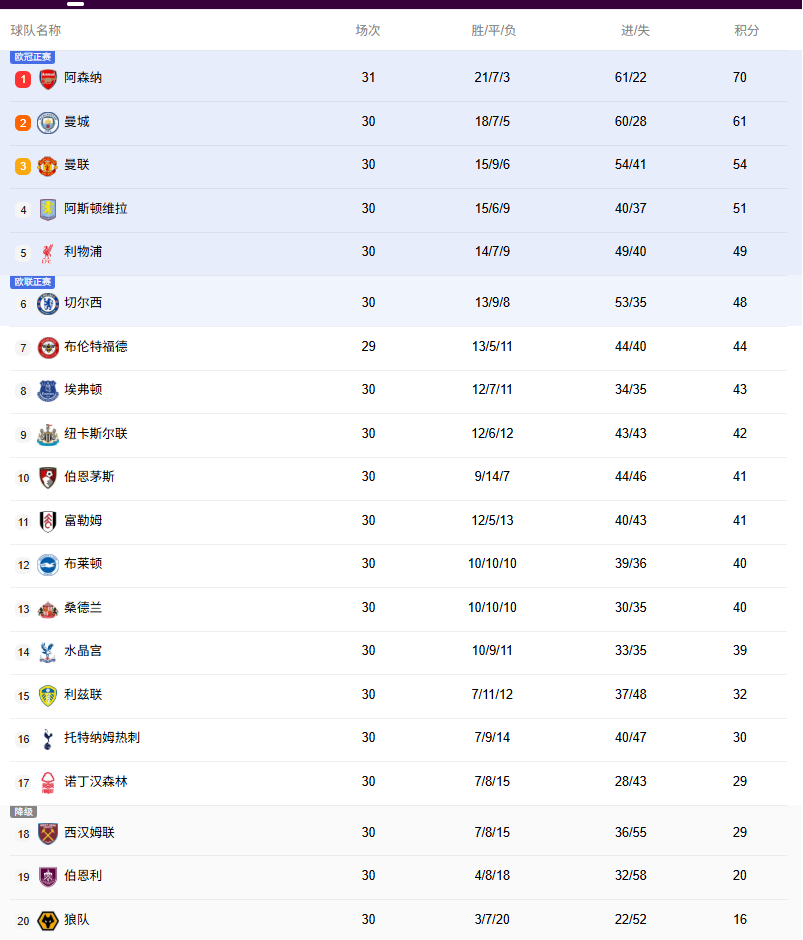803x940 pixels.
Task: Click the 胜/平/负 column header
Action: click(x=493, y=31)
